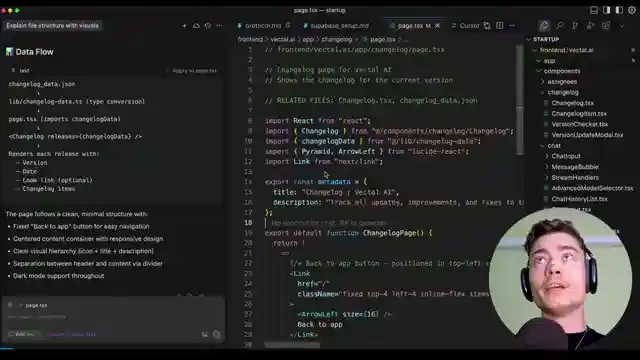Click 'changelog_data.json' in the Data Flow block

(42, 84)
